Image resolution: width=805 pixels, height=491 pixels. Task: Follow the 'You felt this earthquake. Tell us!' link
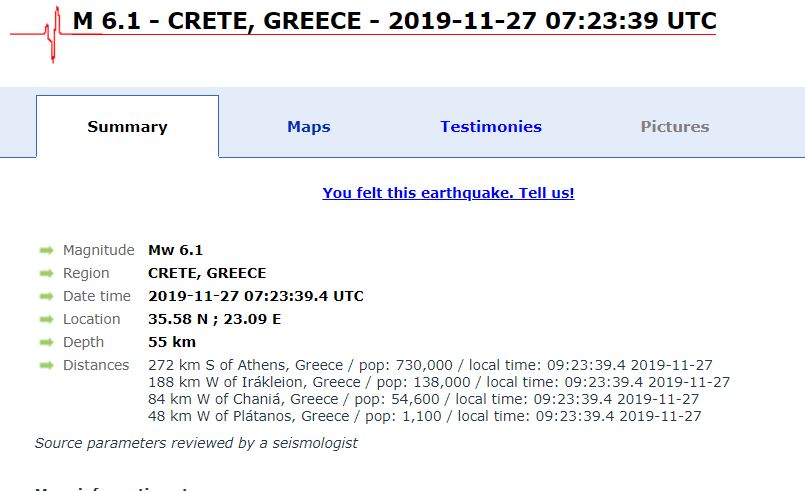448,193
